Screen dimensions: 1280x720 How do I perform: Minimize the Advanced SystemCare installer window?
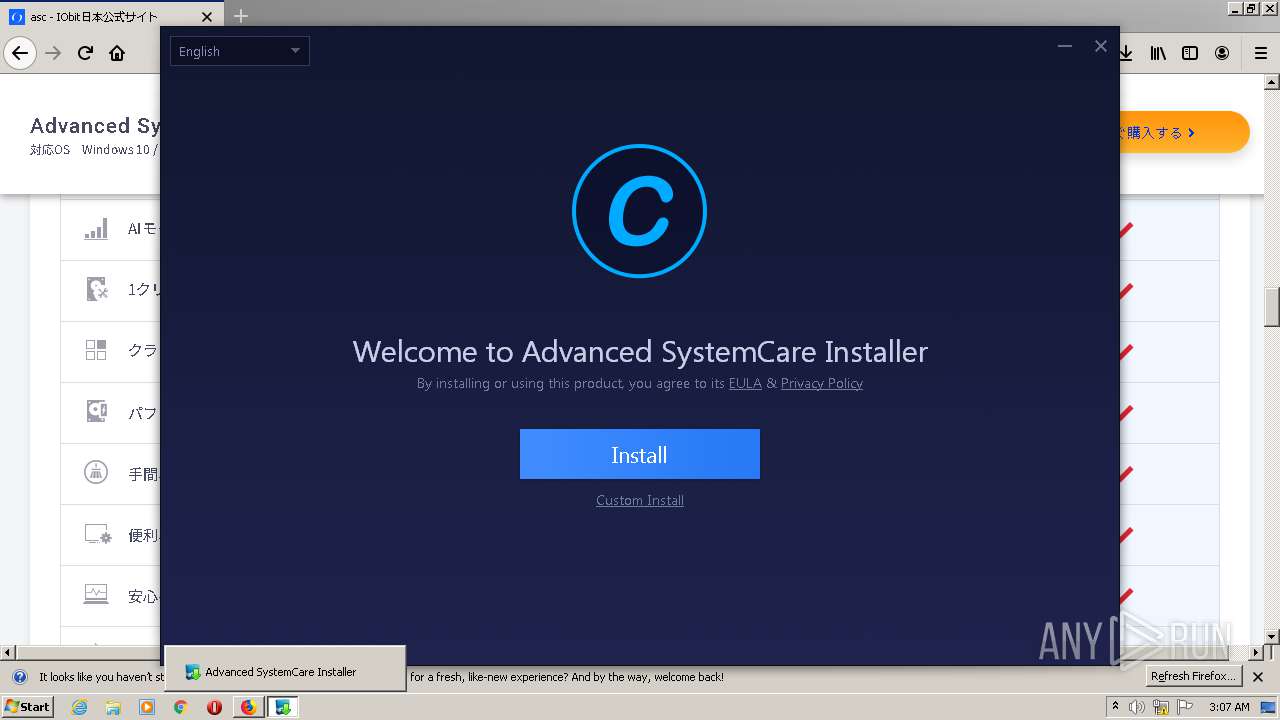click(x=1065, y=46)
